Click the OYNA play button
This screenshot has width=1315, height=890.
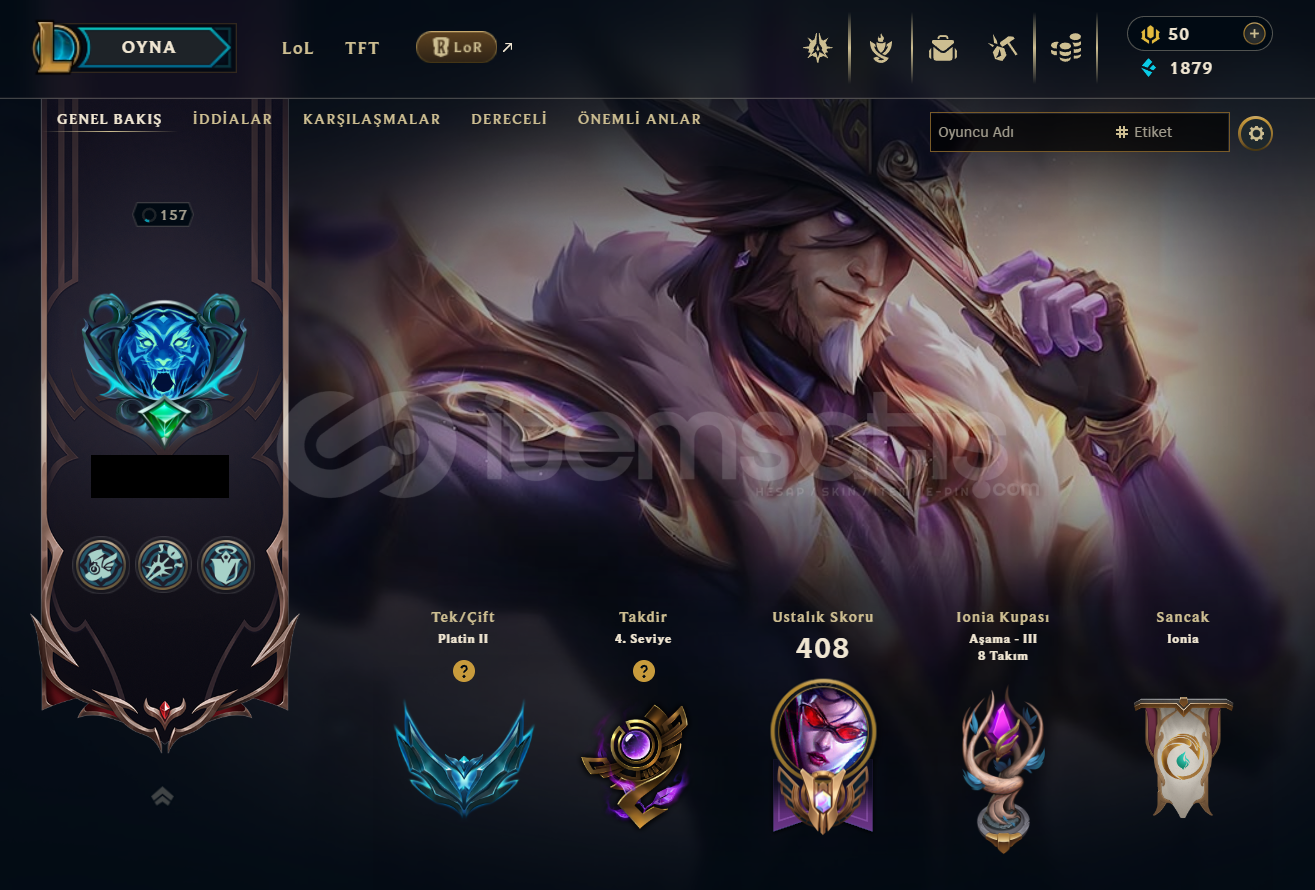150,47
